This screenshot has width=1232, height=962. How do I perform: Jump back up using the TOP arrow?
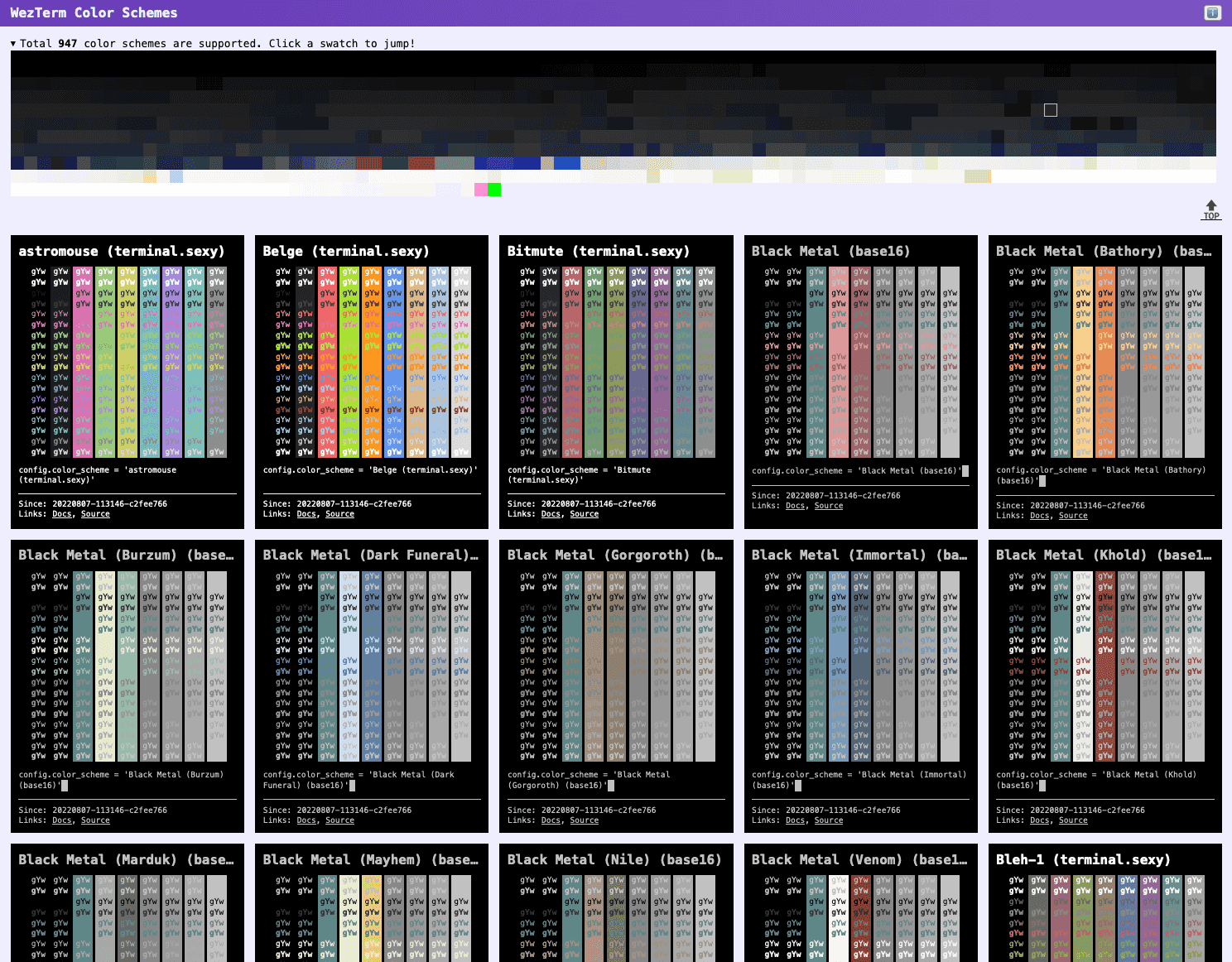pos(1211,210)
